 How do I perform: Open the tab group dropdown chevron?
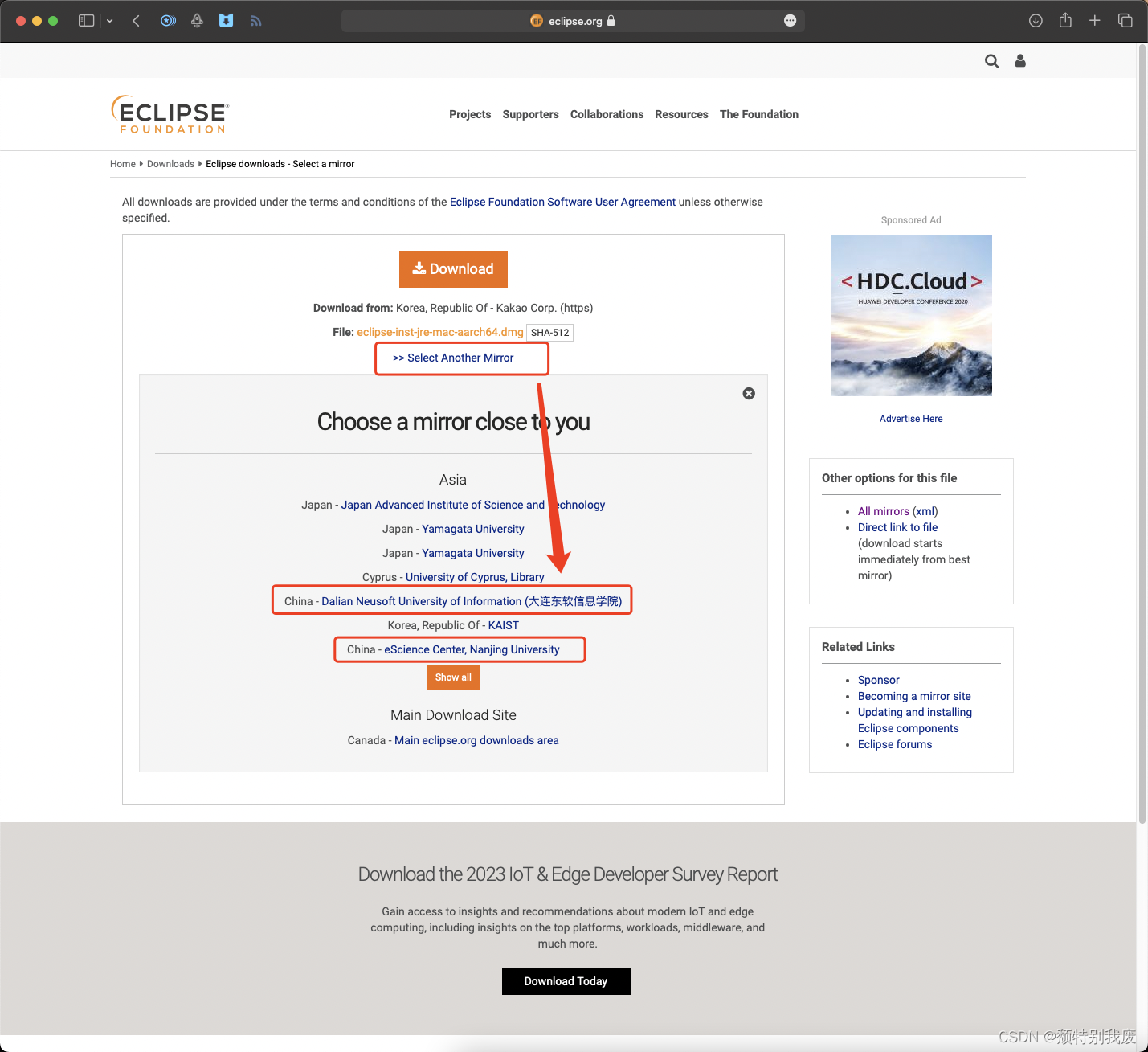pyautogui.click(x=109, y=21)
